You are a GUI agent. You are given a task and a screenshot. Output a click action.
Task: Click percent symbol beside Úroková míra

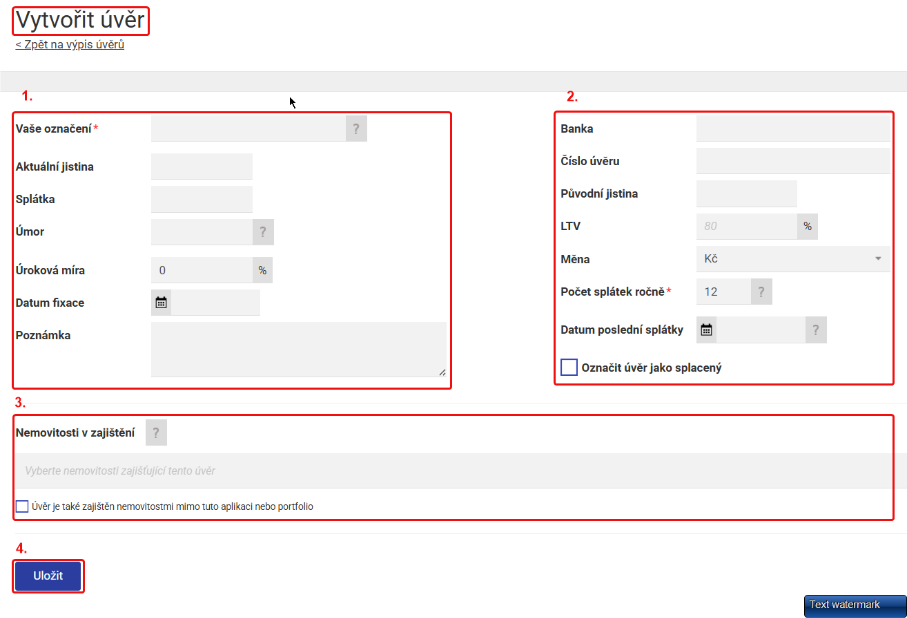click(x=262, y=270)
